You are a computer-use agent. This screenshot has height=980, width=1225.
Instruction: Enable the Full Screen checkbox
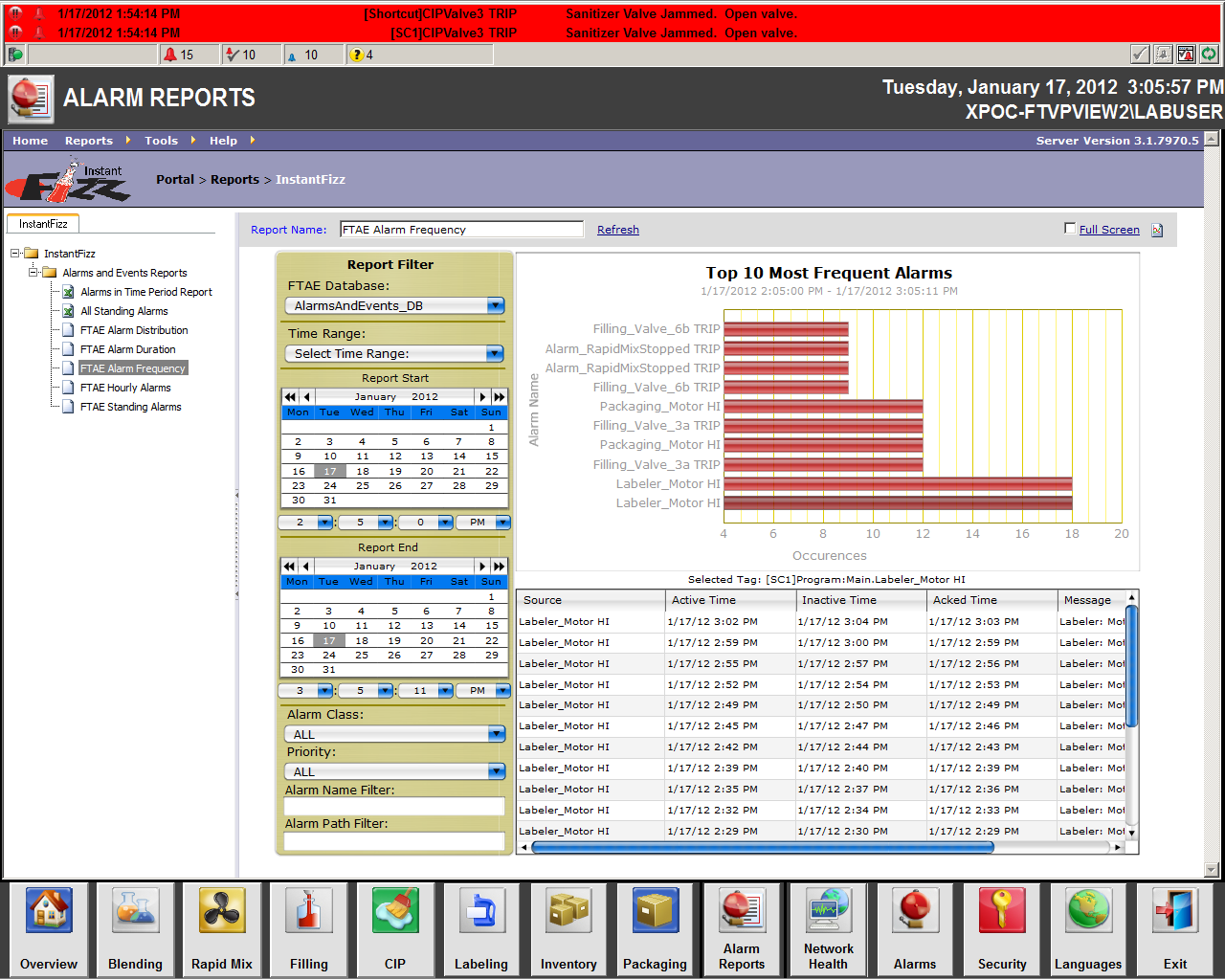coord(1070,229)
